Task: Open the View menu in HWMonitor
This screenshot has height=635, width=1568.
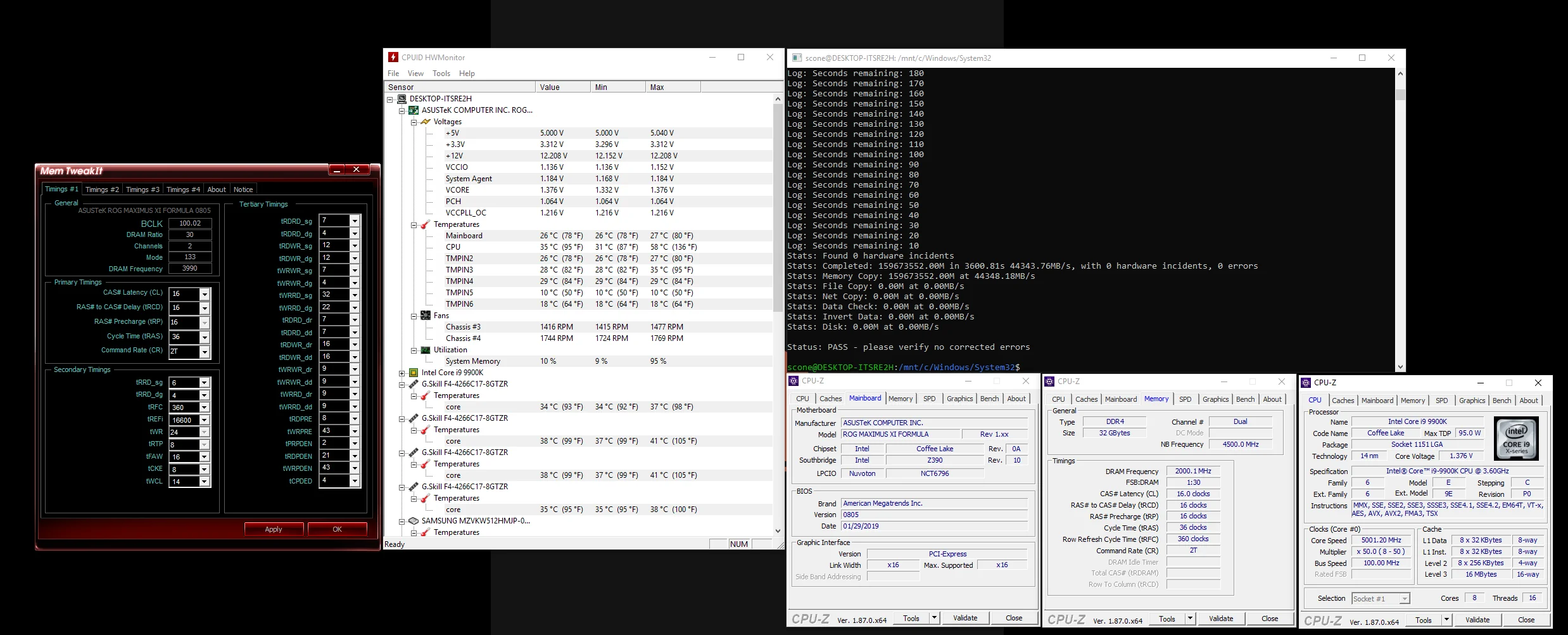Action: pos(415,74)
